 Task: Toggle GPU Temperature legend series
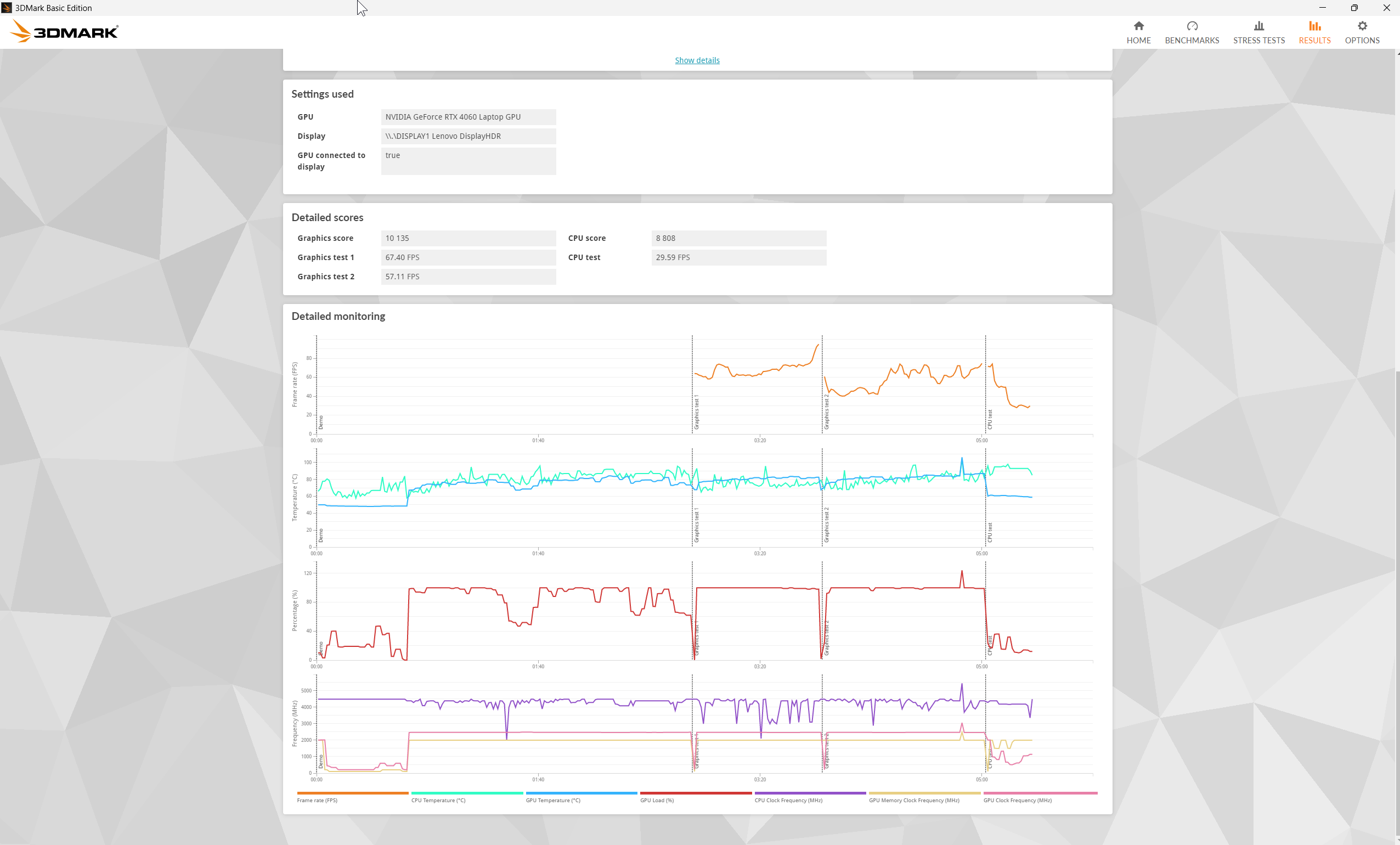pos(553,800)
